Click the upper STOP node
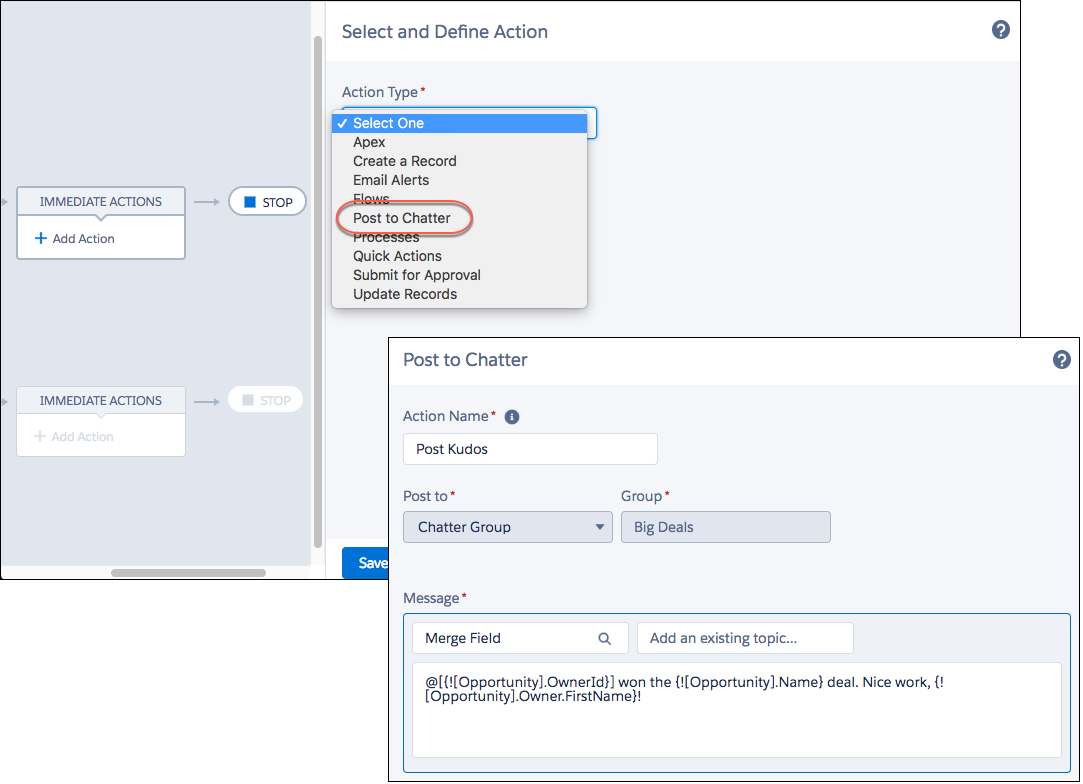 coord(267,202)
